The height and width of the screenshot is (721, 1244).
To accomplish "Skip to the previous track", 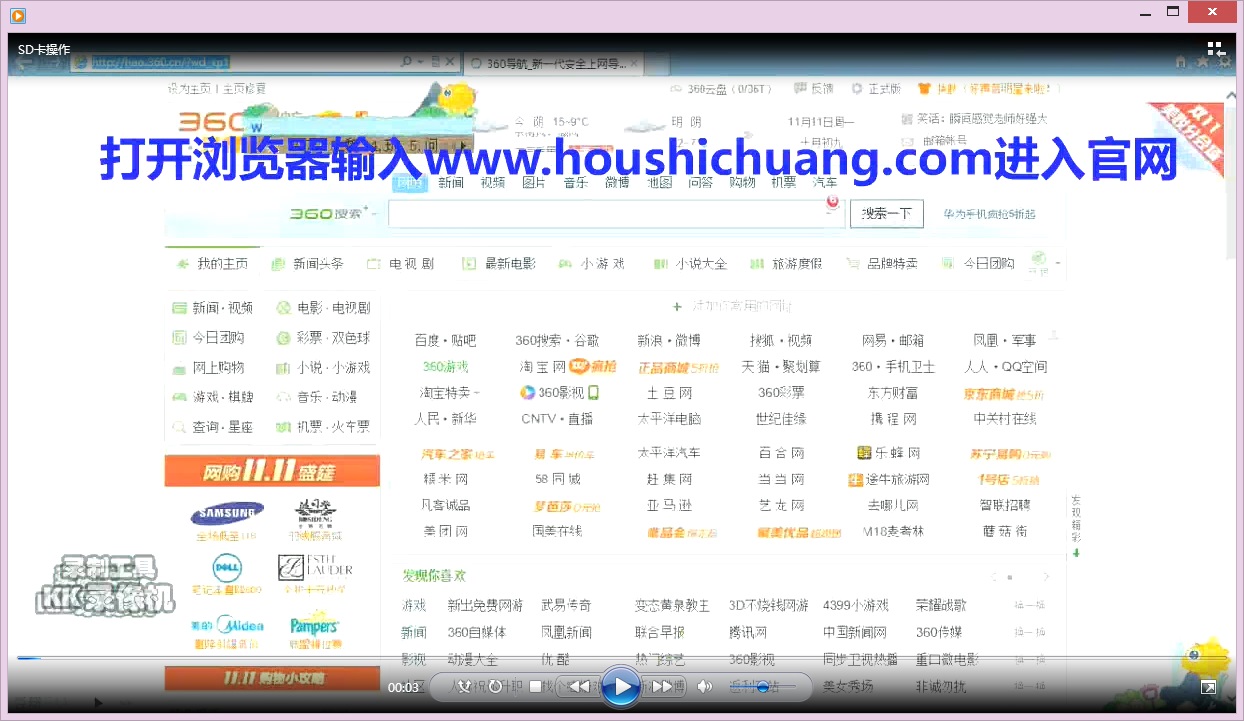I will point(579,686).
